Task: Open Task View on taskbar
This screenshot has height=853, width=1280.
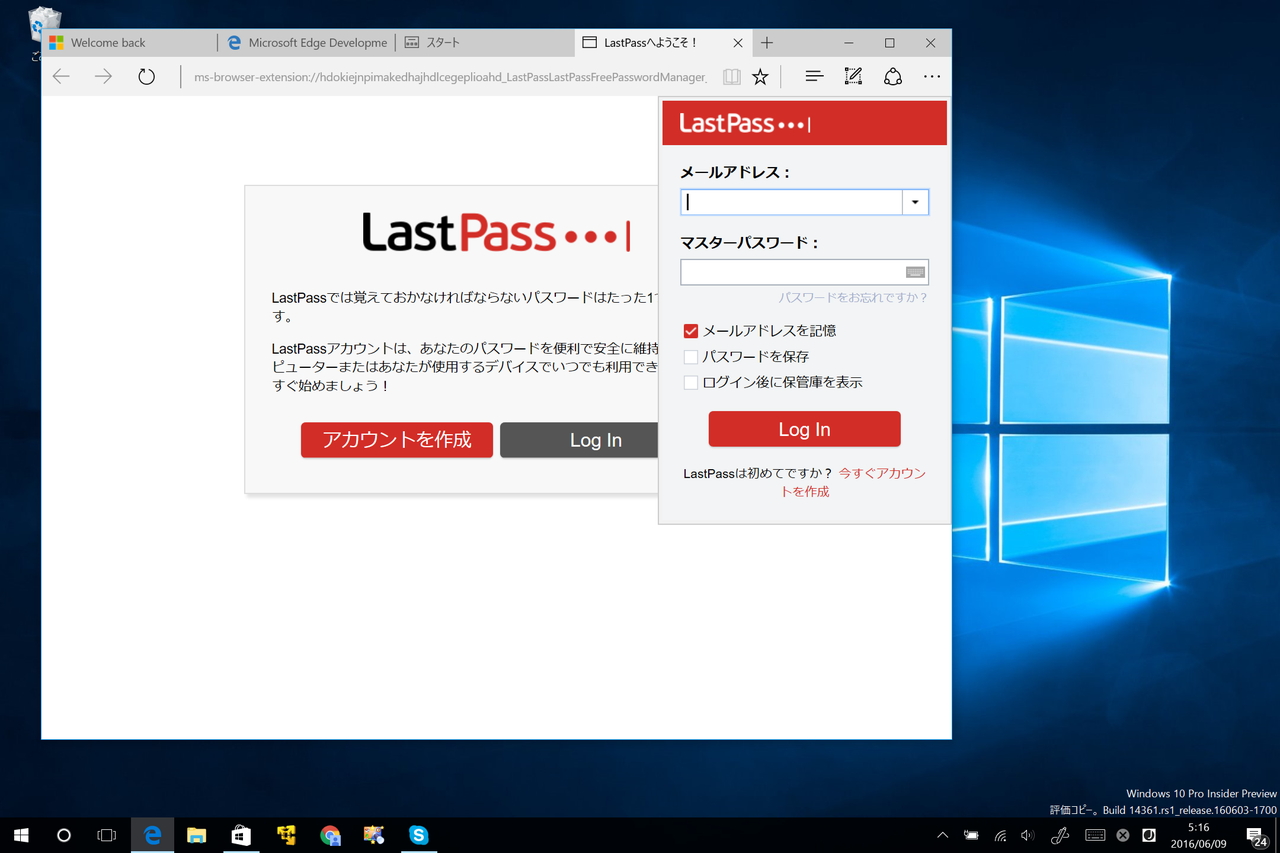Action: coord(107,835)
